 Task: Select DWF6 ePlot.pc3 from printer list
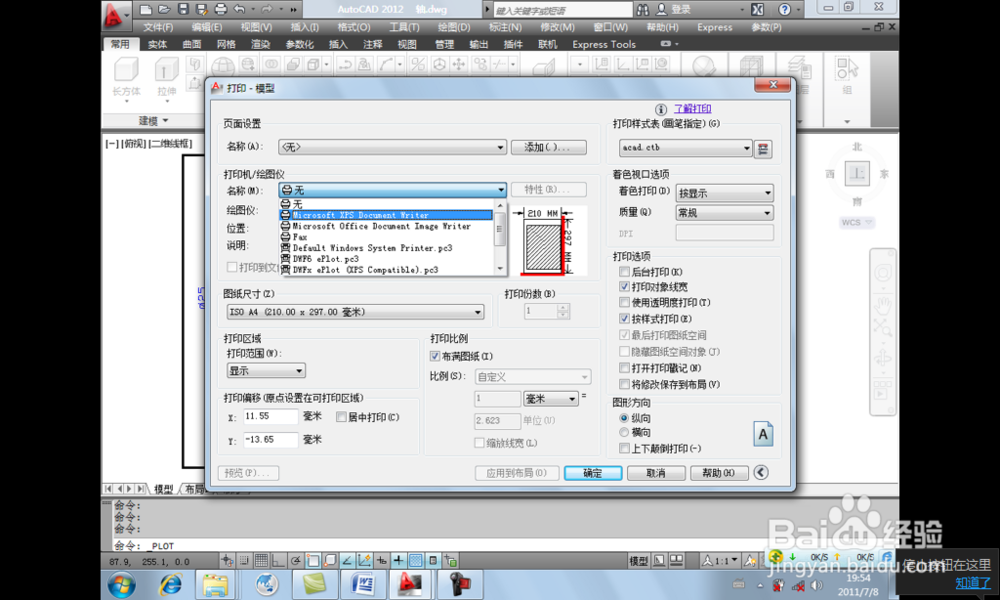click(386, 259)
